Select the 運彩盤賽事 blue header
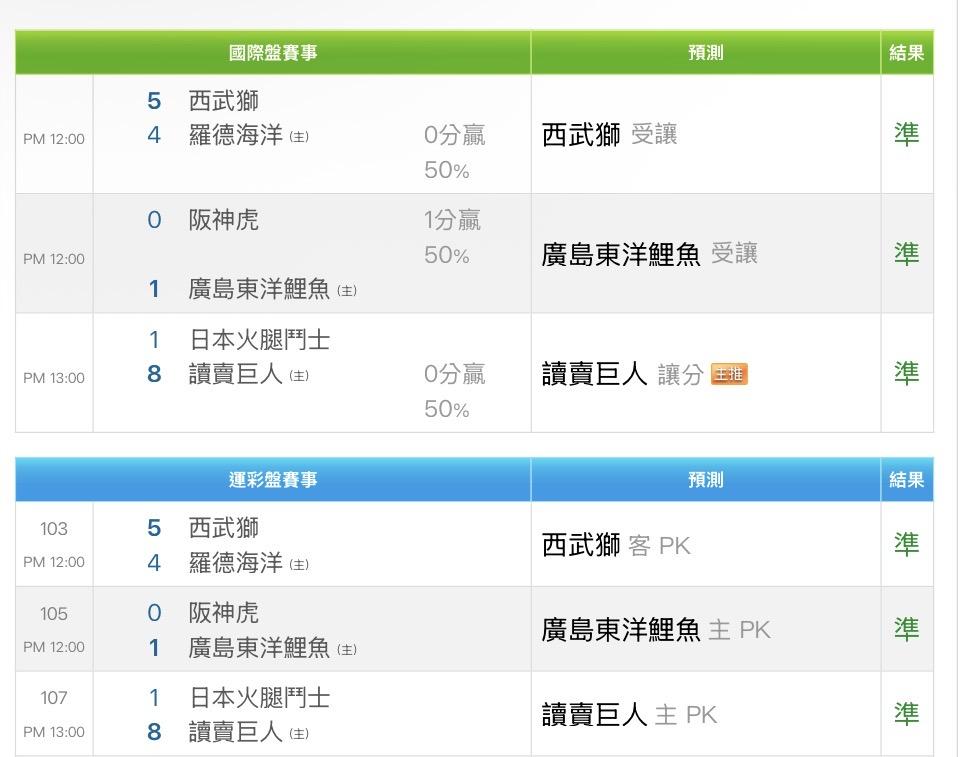The height and width of the screenshot is (757, 970). pos(273,480)
